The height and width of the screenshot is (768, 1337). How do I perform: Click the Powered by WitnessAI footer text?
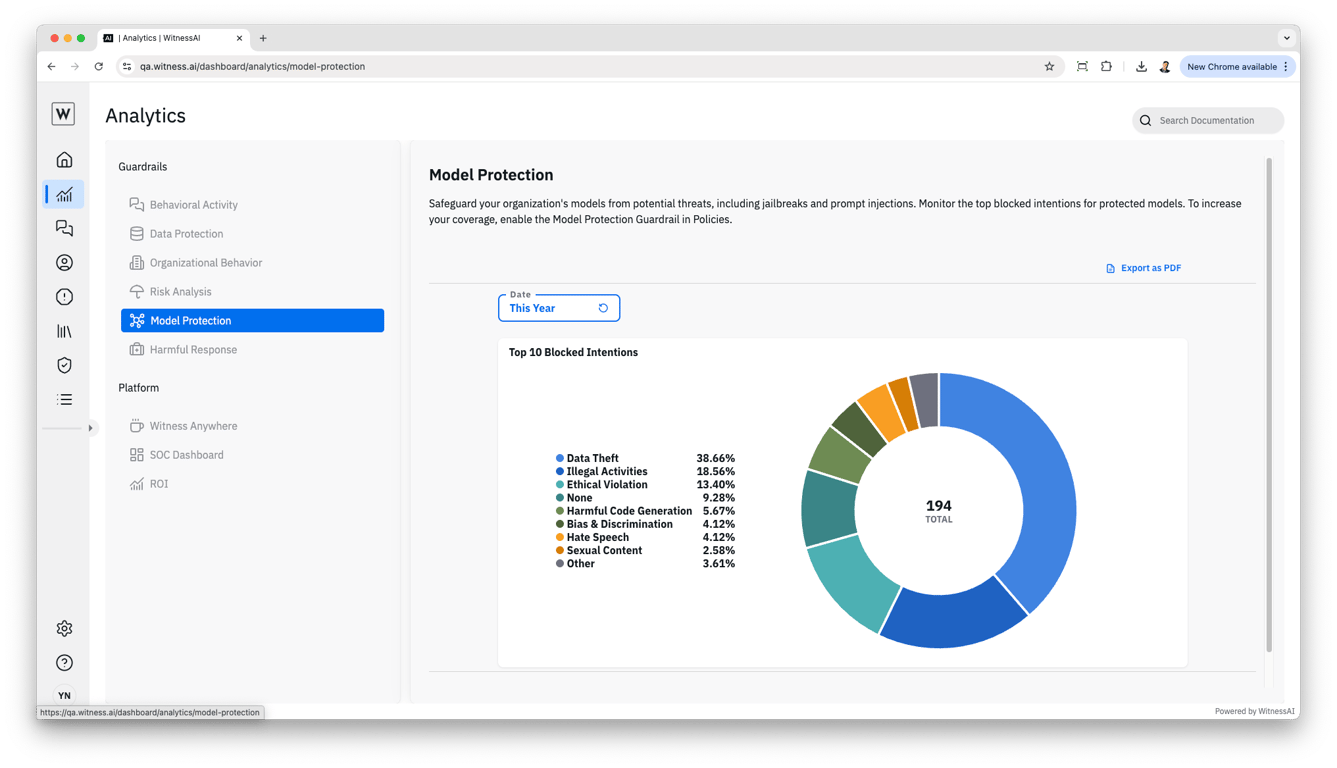point(1255,711)
